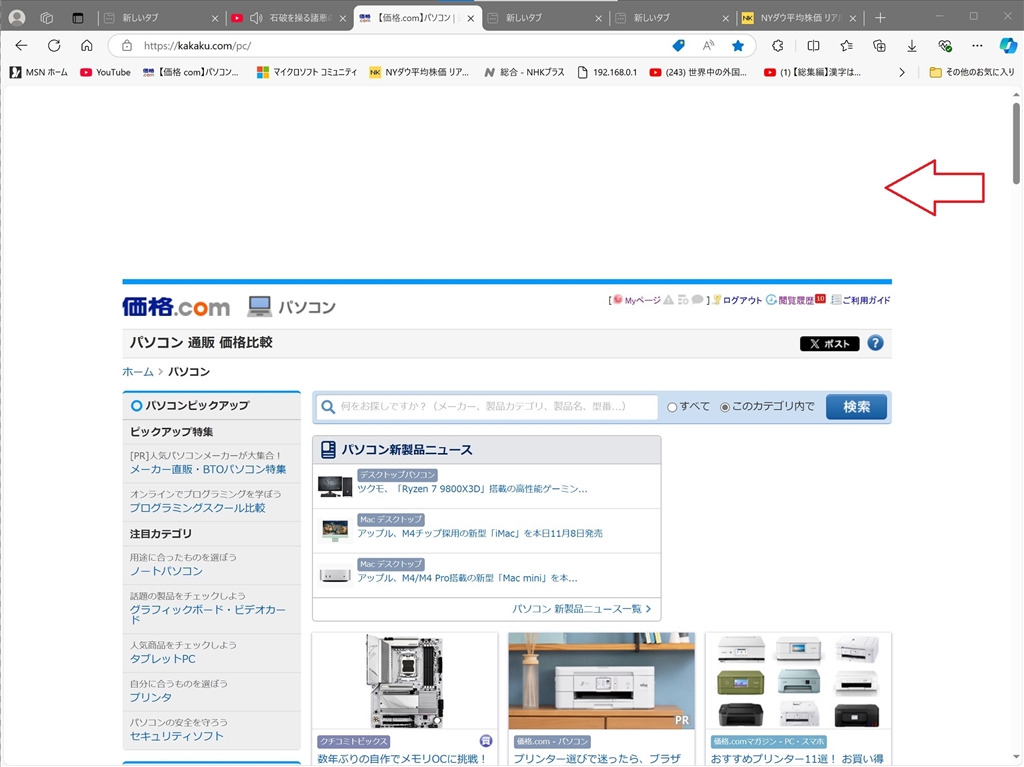
Task: Click the printer on shelf PR thumbnail
Action: point(601,681)
